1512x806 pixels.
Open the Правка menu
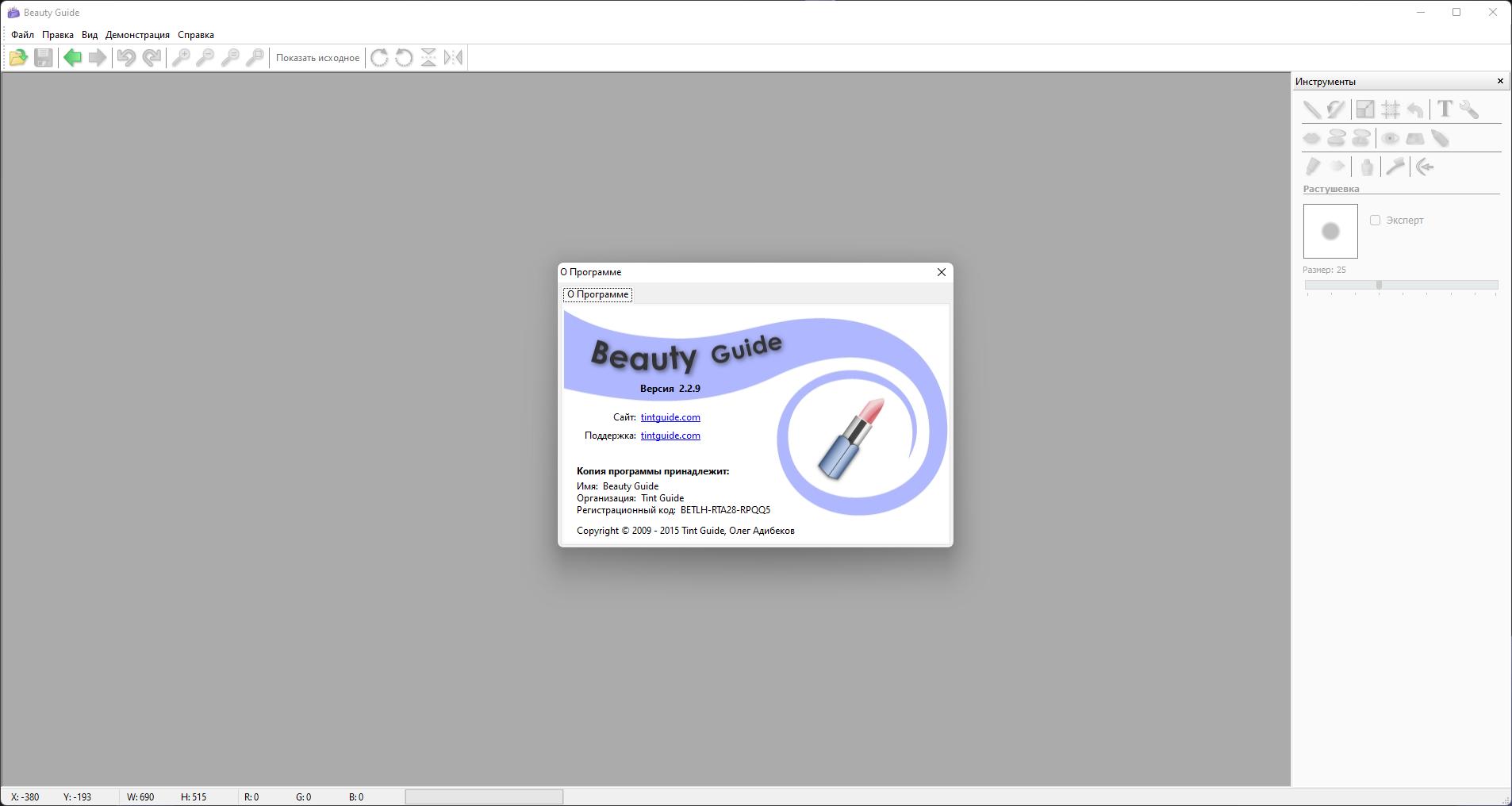pos(58,35)
